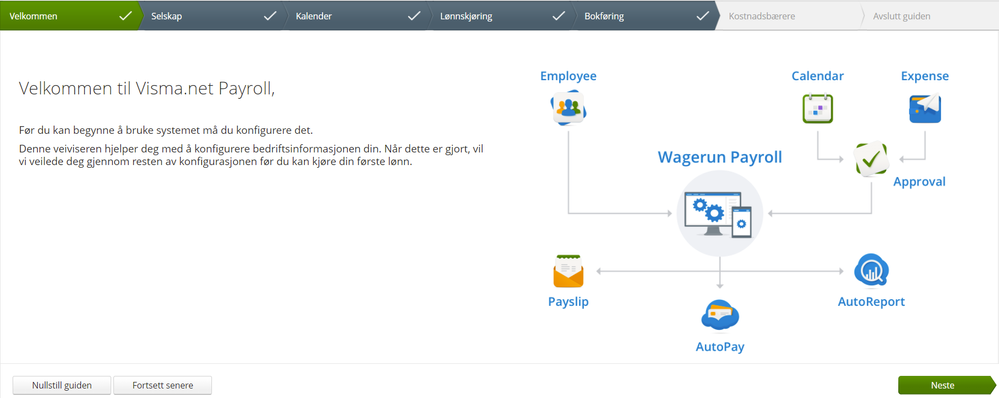Click the Payslip label text
The image size is (999, 398).
(x=568, y=302)
